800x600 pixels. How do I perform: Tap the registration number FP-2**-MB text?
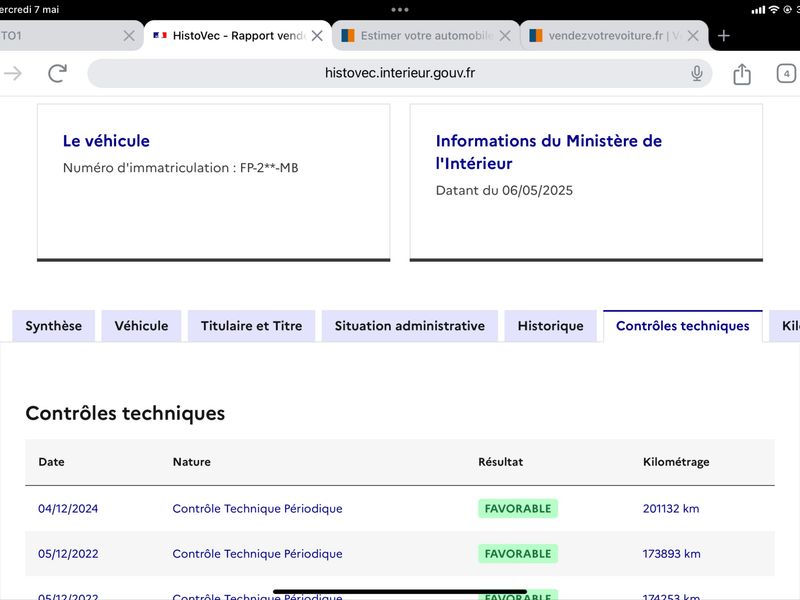(x=269, y=168)
